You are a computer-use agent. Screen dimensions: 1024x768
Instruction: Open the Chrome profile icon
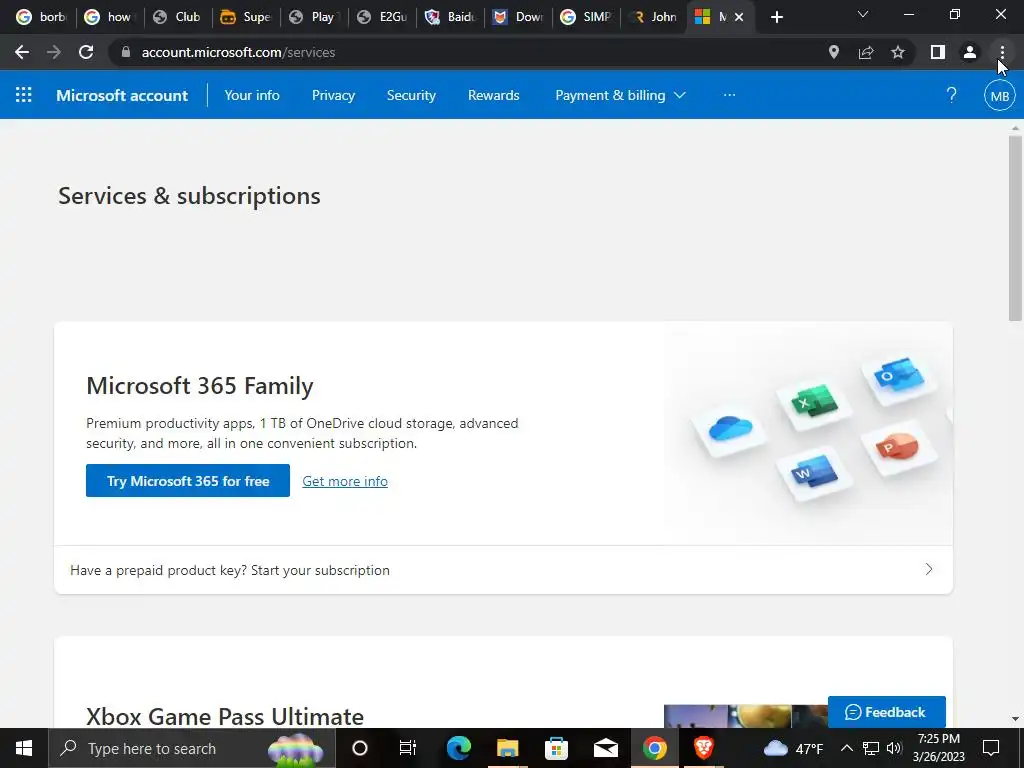coord(970,52)
